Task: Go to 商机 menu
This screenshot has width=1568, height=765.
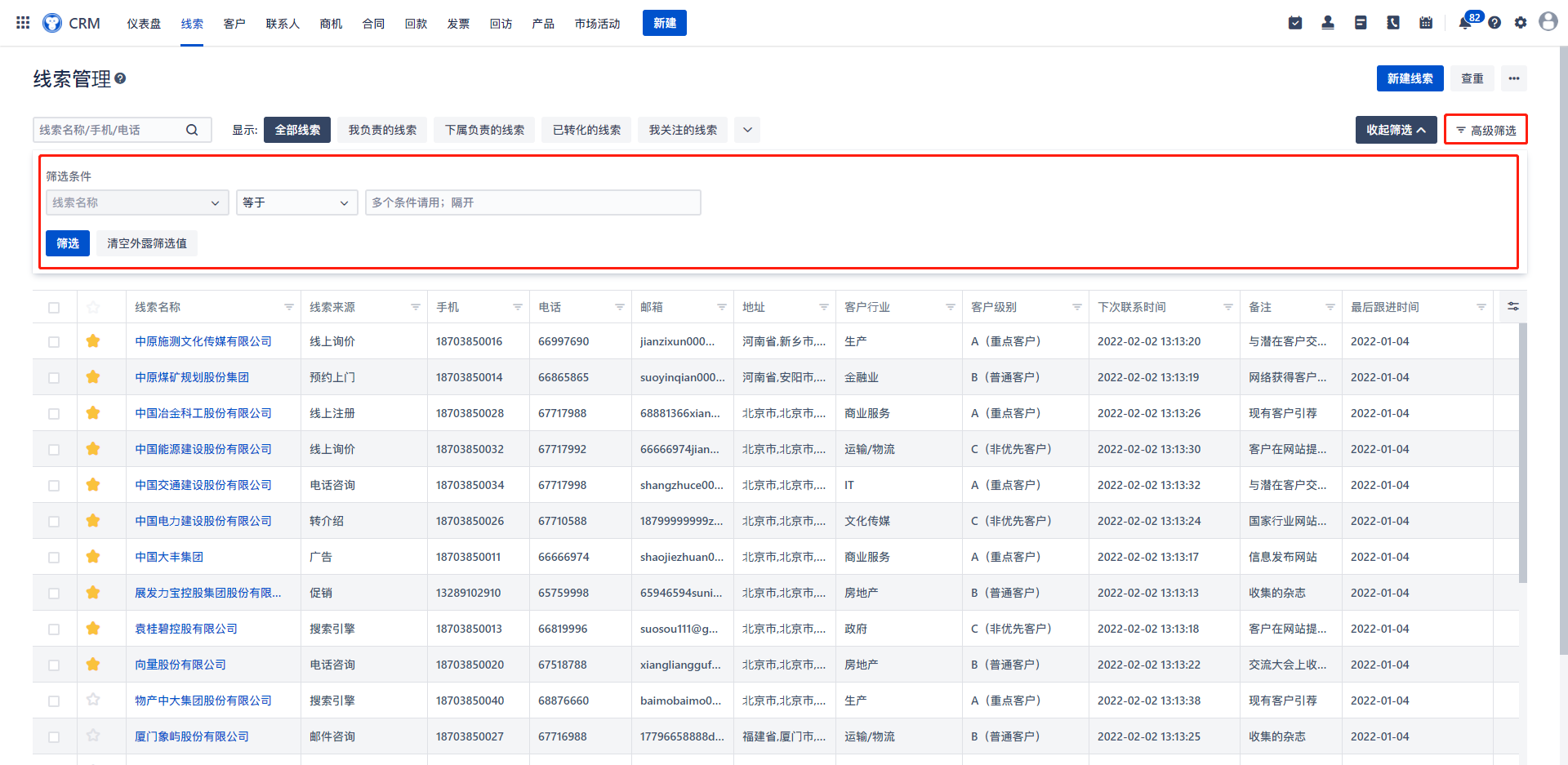Action: pyautogui.click(x=331, y=24)
